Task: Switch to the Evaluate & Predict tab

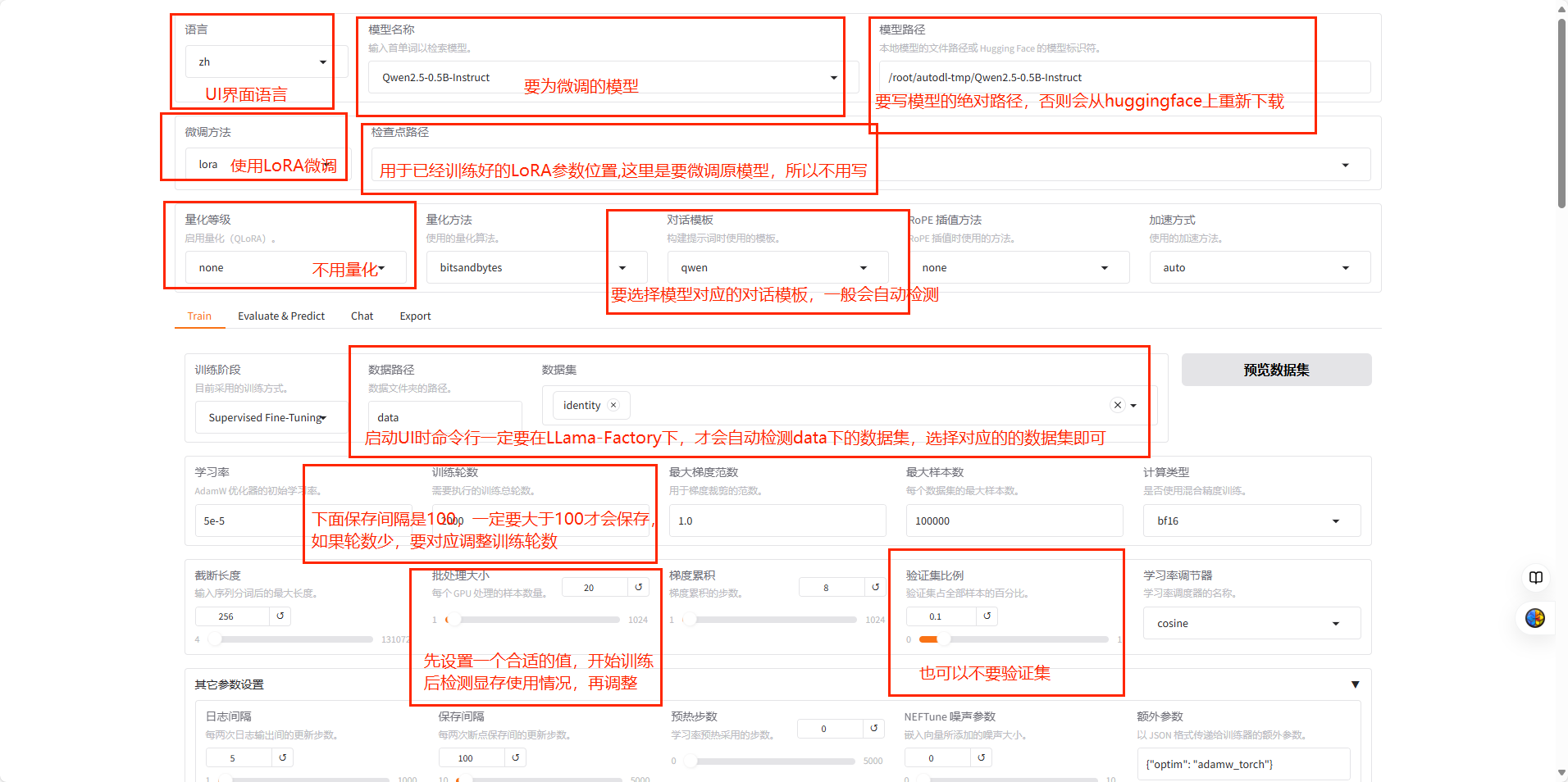Action: [280, 316]
